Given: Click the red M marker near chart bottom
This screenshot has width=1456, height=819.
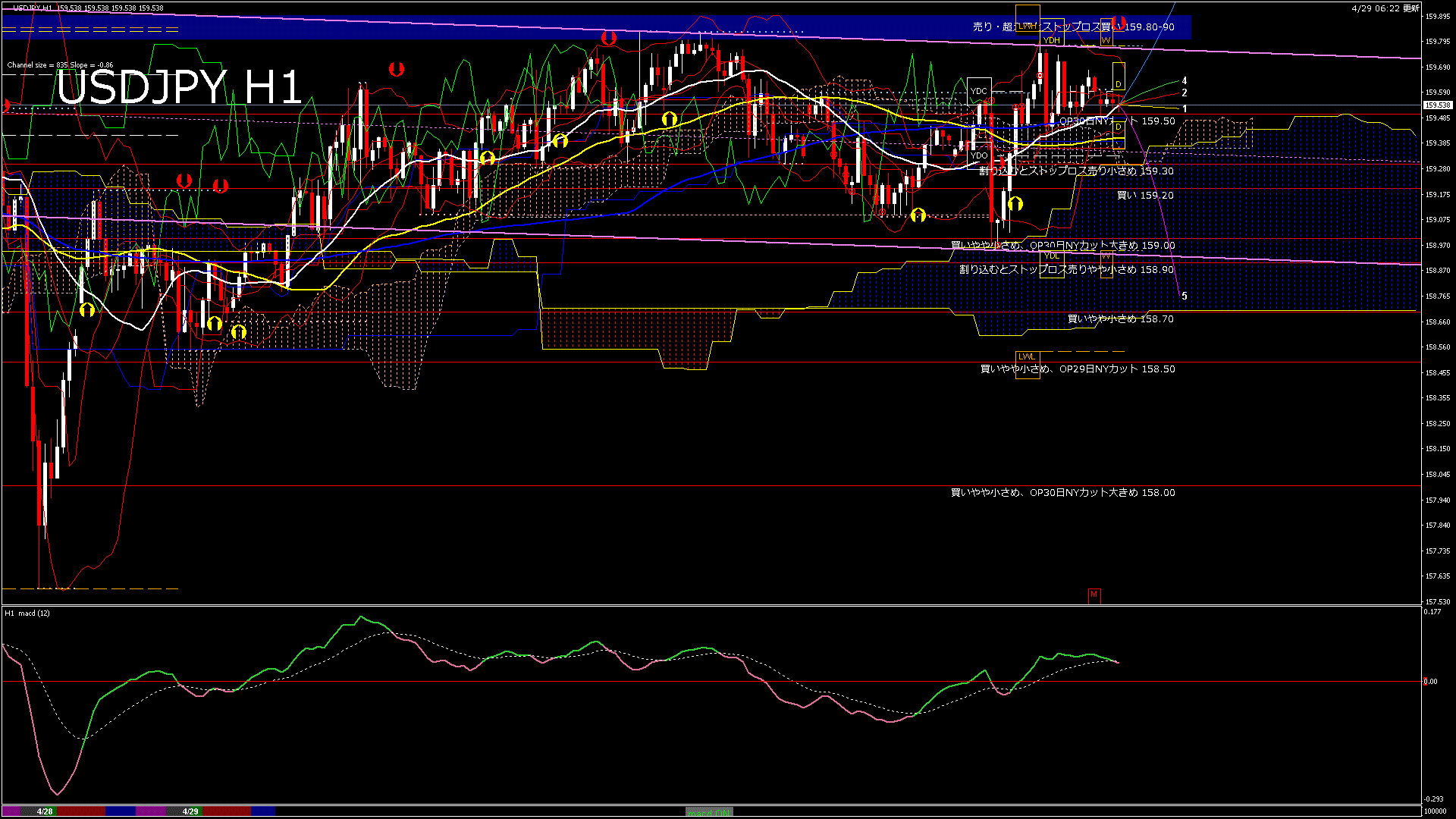Looking at the screenshot, I should coord(1094,595).
